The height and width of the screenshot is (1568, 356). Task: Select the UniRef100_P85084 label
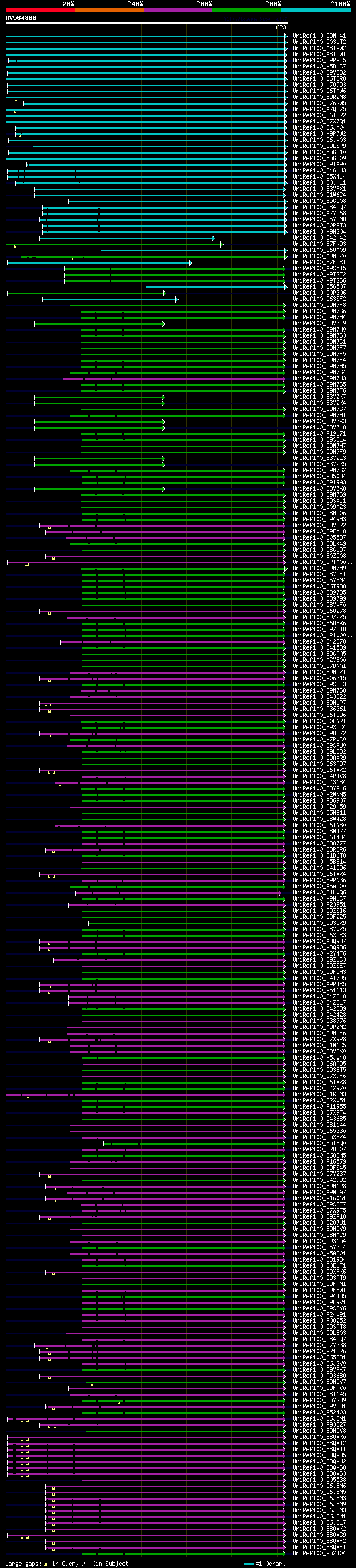[319, 477]
